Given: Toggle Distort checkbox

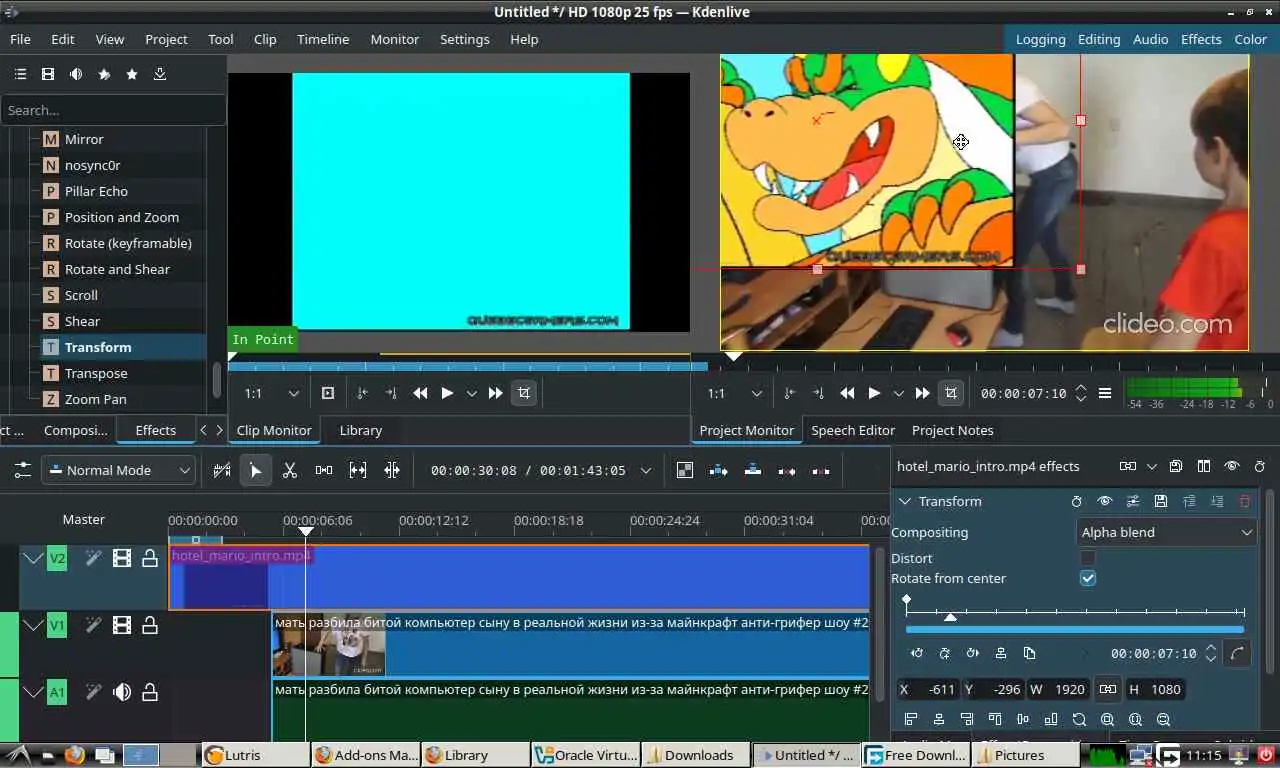Looking at the screenshot, I should pos(1088,558).
